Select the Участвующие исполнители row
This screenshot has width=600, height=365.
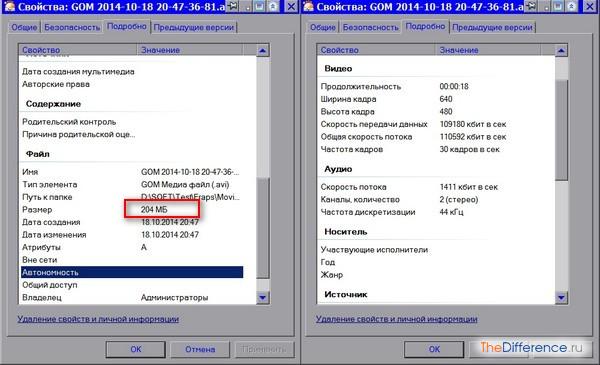(430, 250)
